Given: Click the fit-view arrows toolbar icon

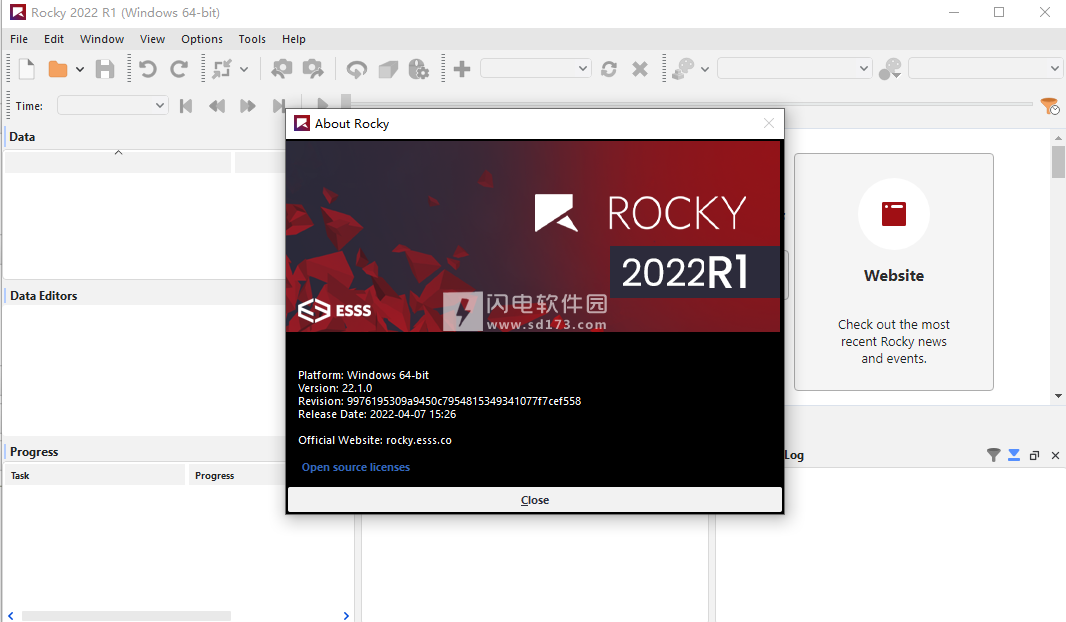Looking at the screenshot, I should (x=222, y=69).
